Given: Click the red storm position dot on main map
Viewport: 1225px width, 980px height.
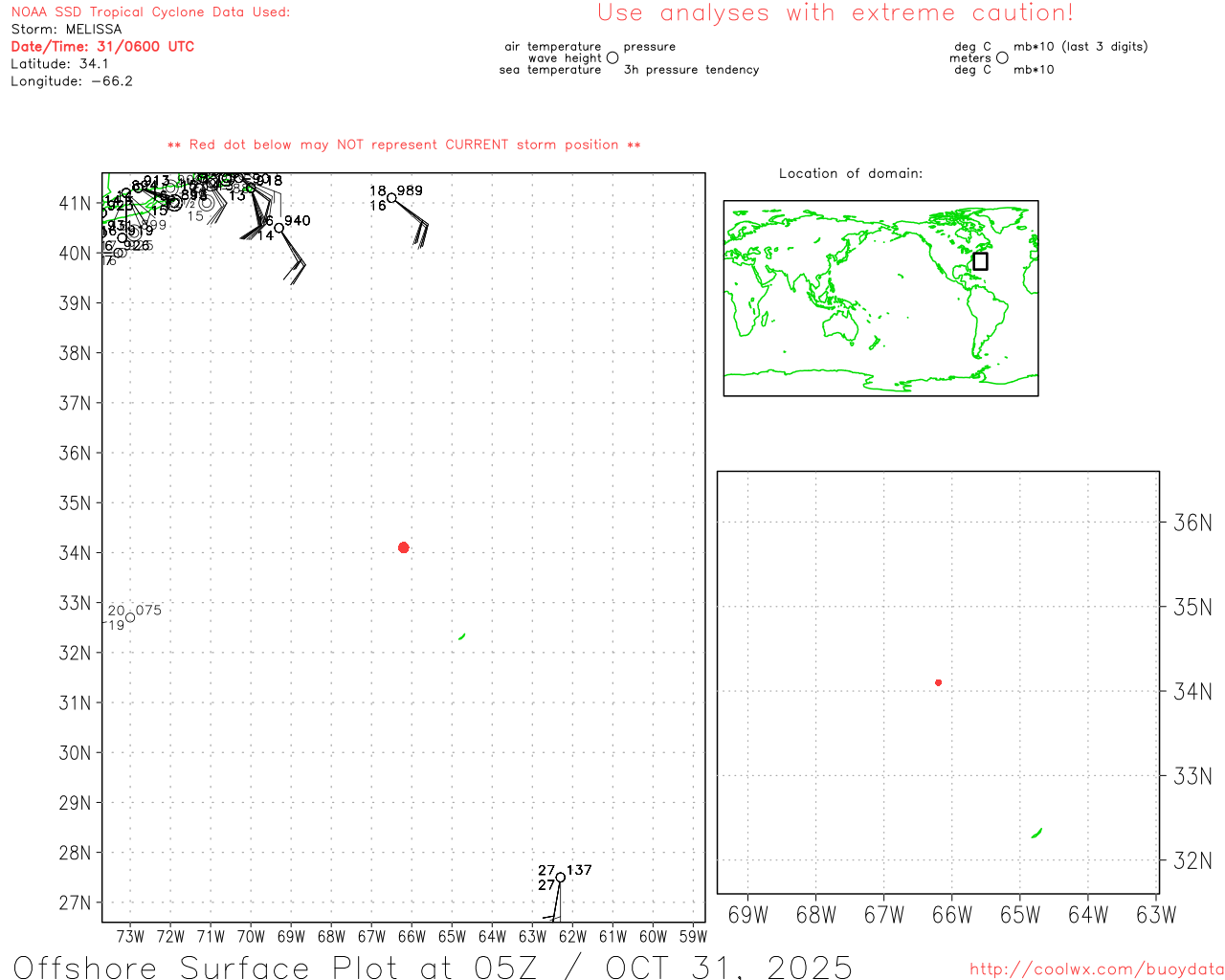Looking at the screenshot, I should [x=403, y=547].
